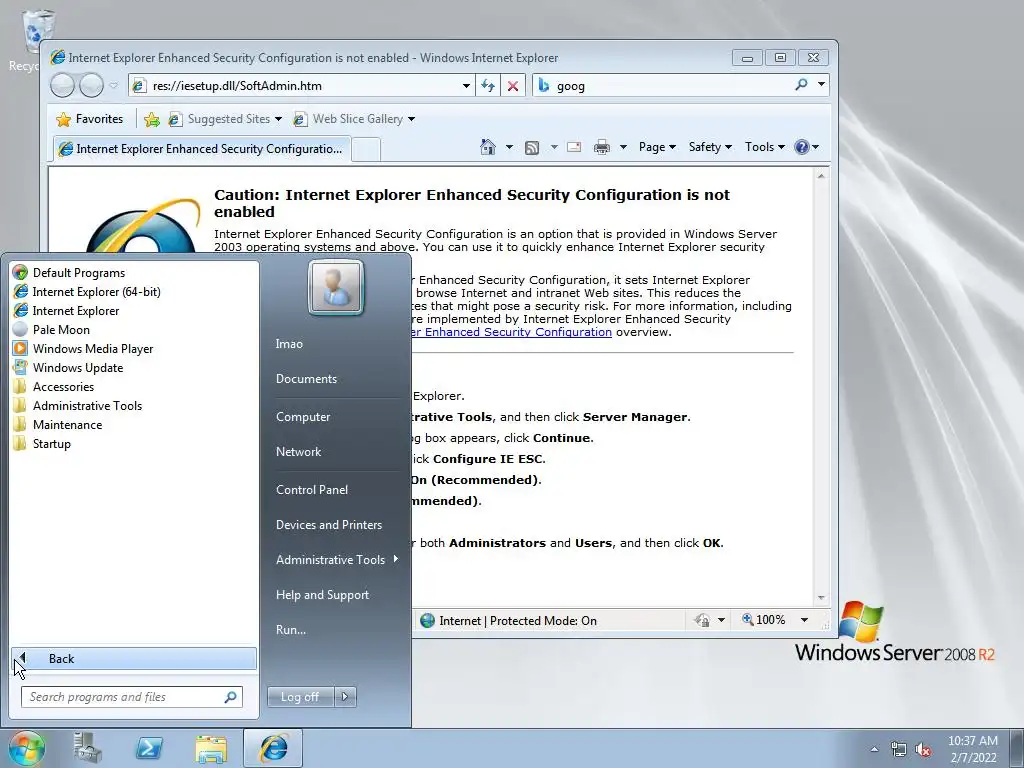Expand Administrative Tools submenu arrow in right pane

coord(396,559)
